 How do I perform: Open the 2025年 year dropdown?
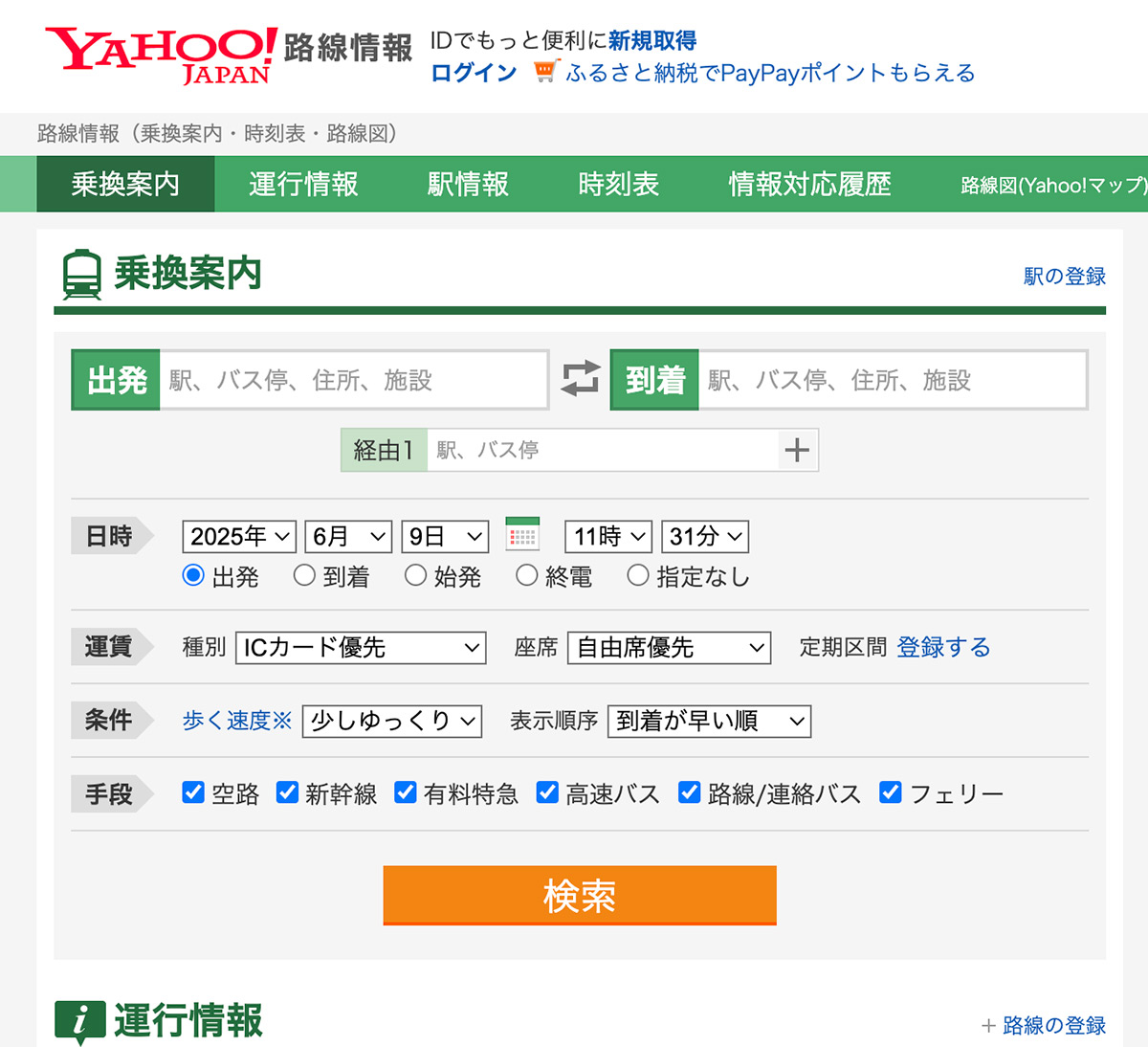[239, 536]
